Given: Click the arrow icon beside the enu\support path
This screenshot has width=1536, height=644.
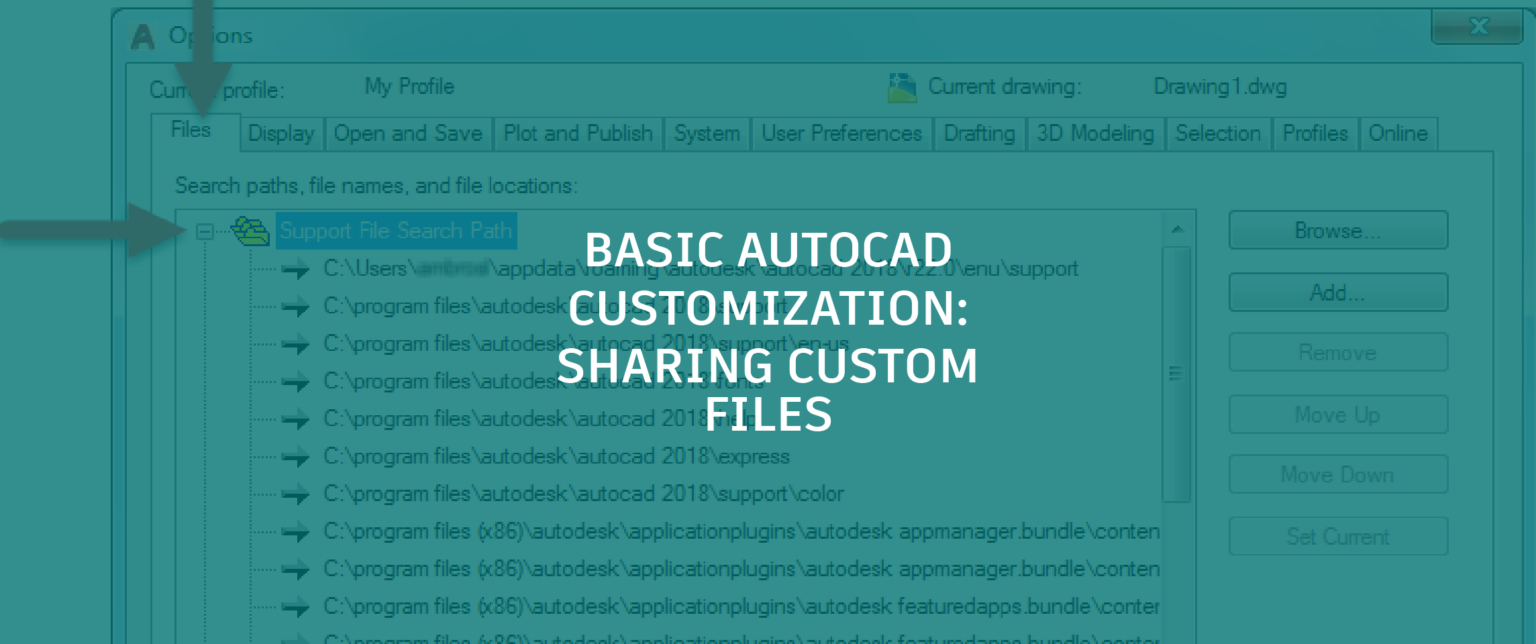Looking at the screenshot, I should coord(296,268).
